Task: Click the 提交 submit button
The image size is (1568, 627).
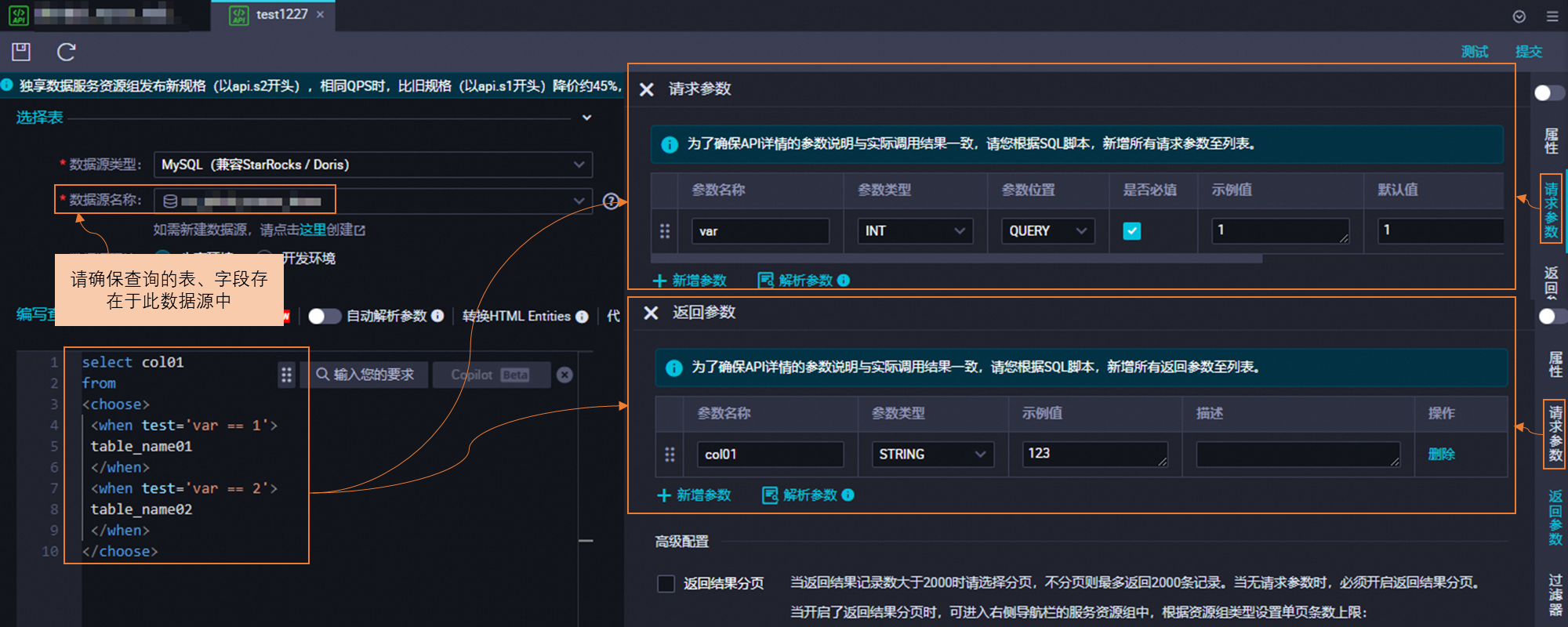Action: point(1529,52)
